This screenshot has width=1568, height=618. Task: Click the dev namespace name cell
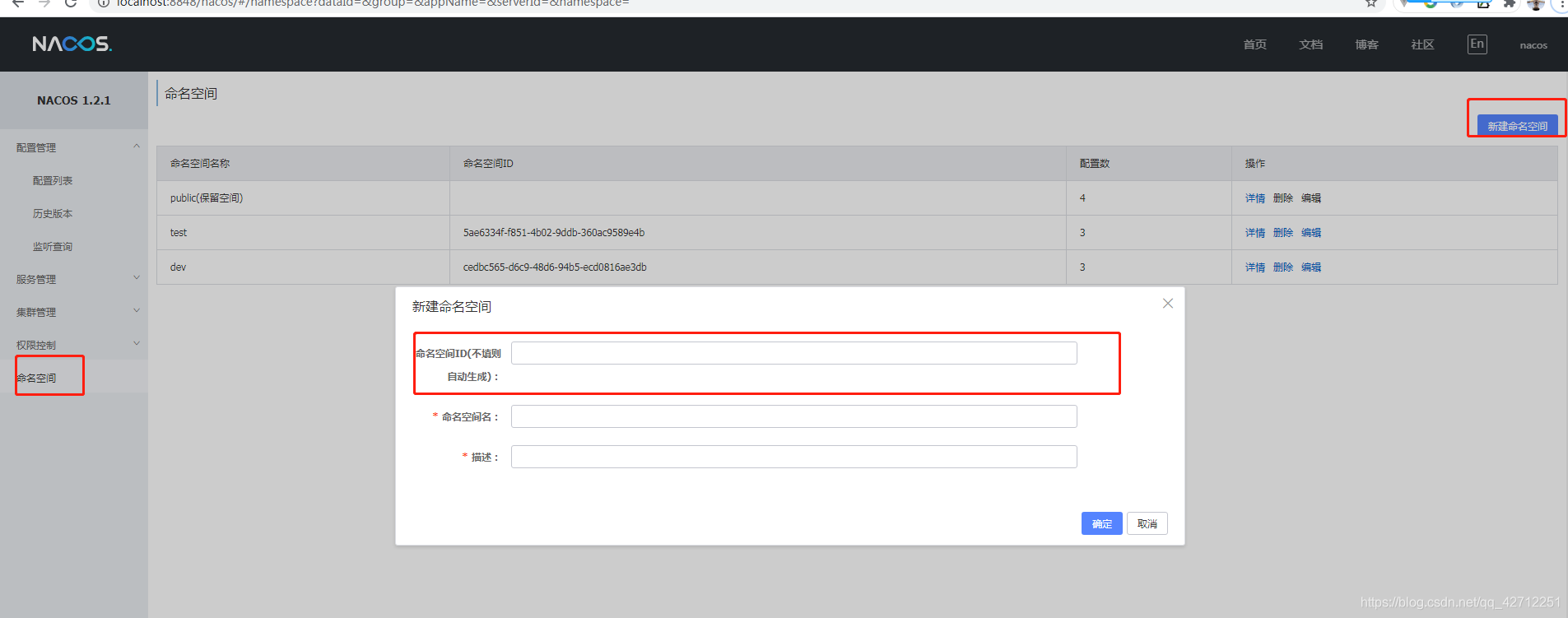[x=303, y=267]
